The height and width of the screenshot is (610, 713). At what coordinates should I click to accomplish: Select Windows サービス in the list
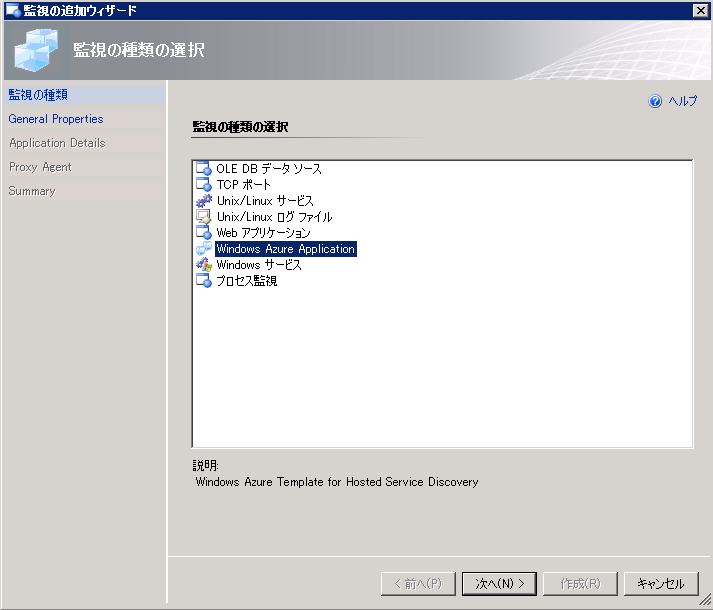[259, 265]
